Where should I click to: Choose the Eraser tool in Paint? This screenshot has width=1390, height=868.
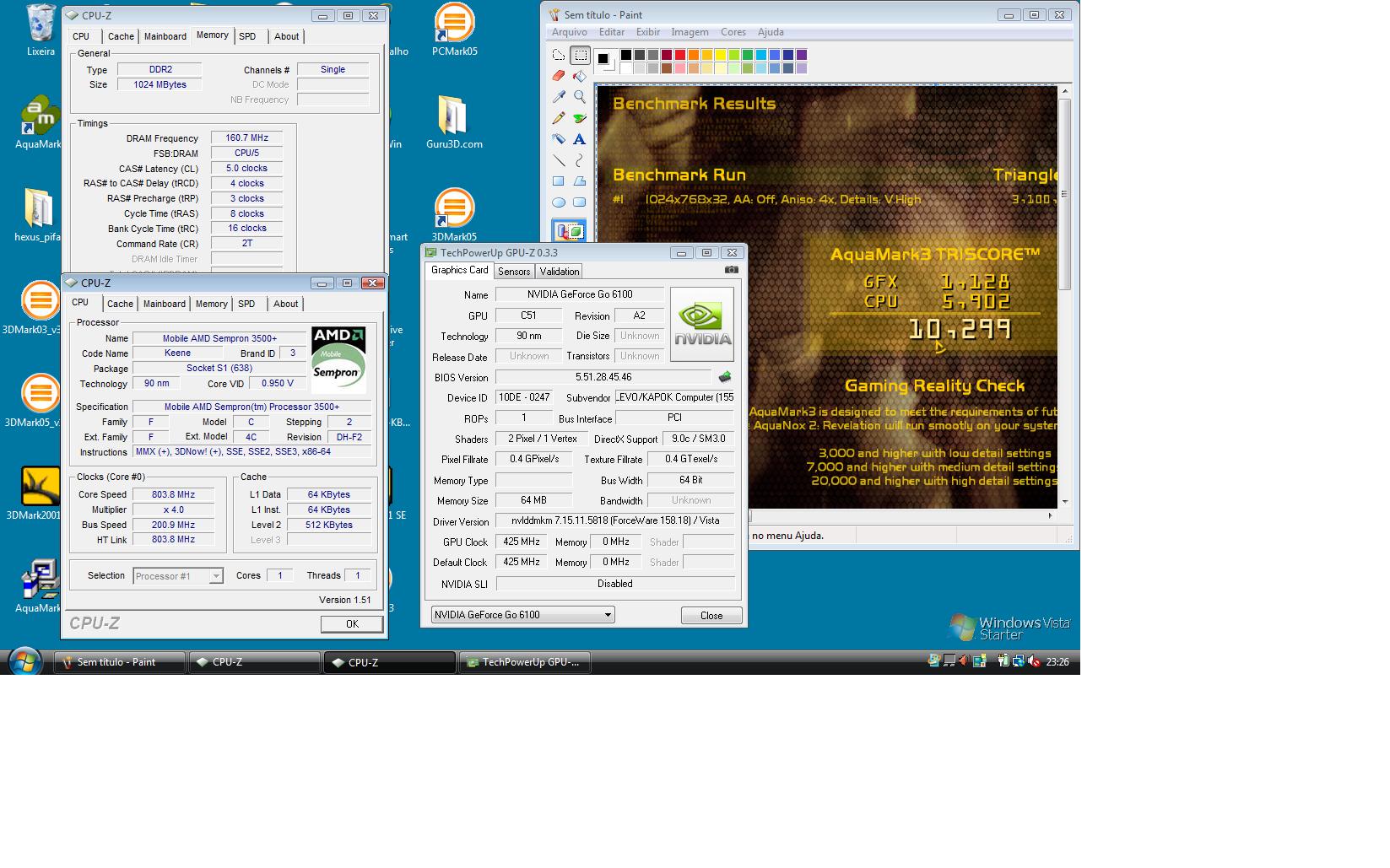coord(559,76)
